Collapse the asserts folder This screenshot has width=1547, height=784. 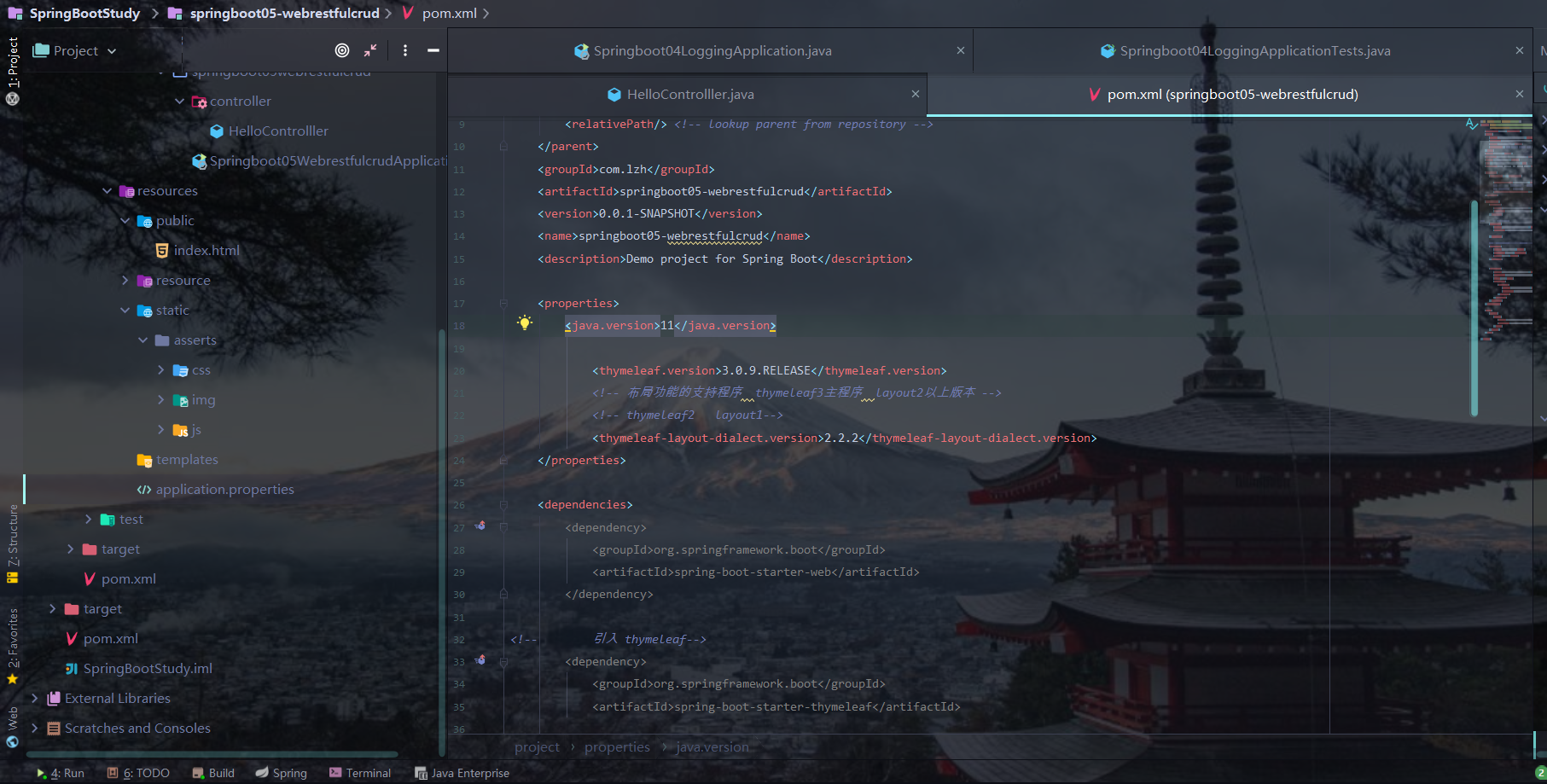coord(143,340)
